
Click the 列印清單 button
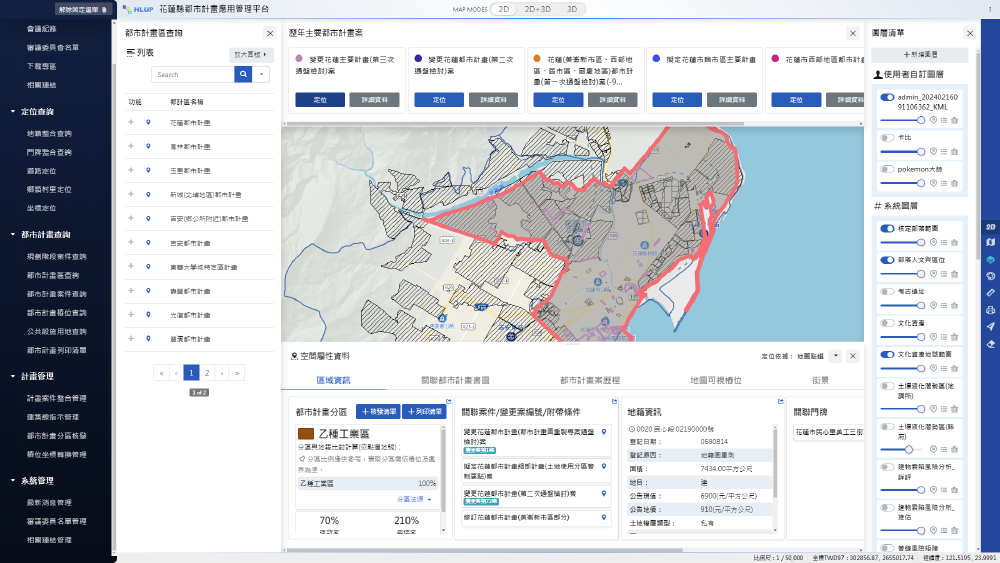[424, 412]
